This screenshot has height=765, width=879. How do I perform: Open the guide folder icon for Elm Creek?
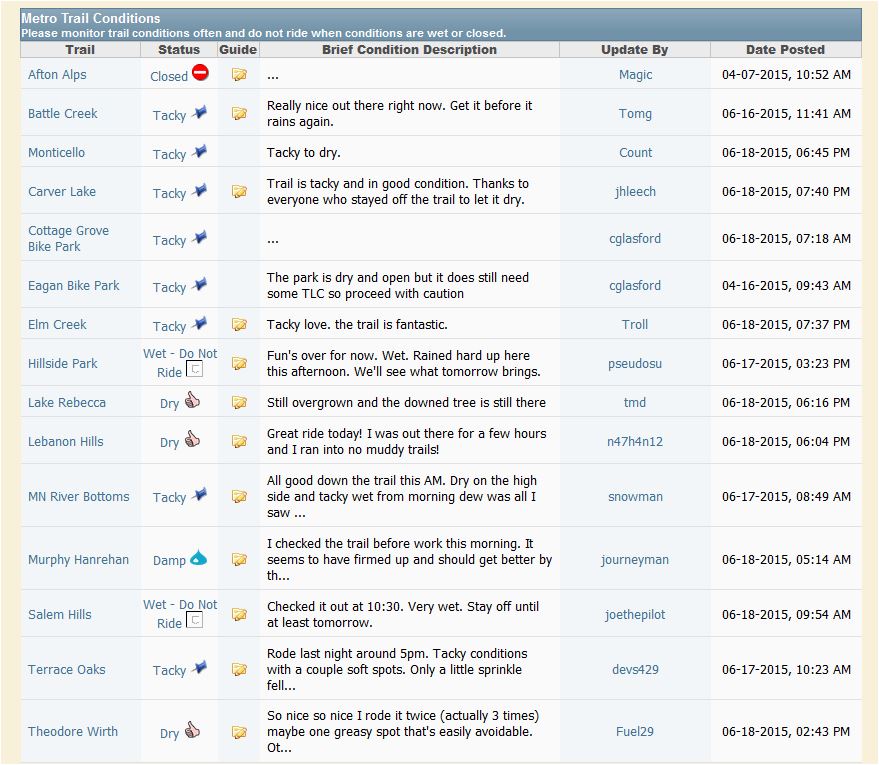[x=239, y=324]
